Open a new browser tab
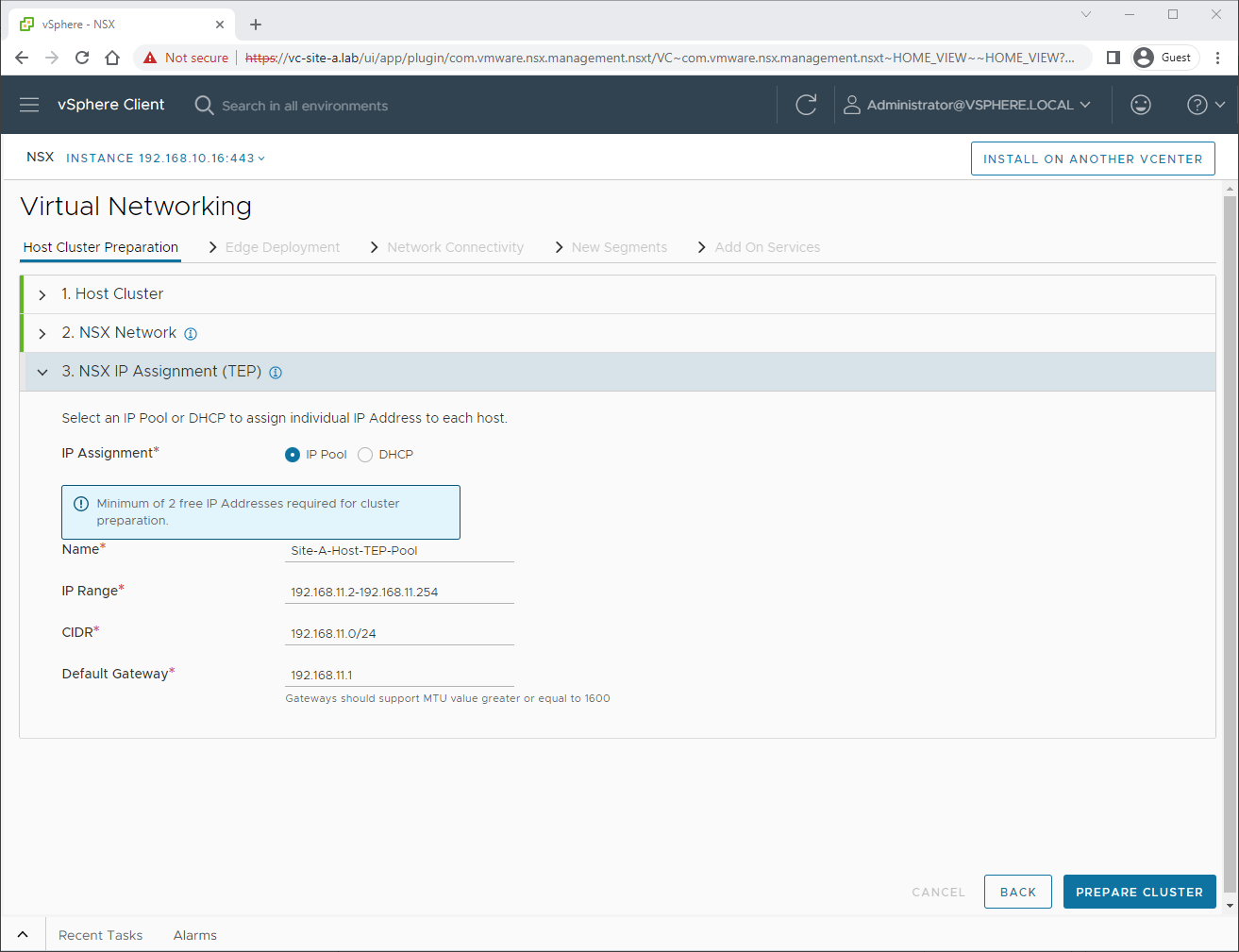Image resolution: width=1239 pixels, height=952 pixels. click(x=256, y=25)
